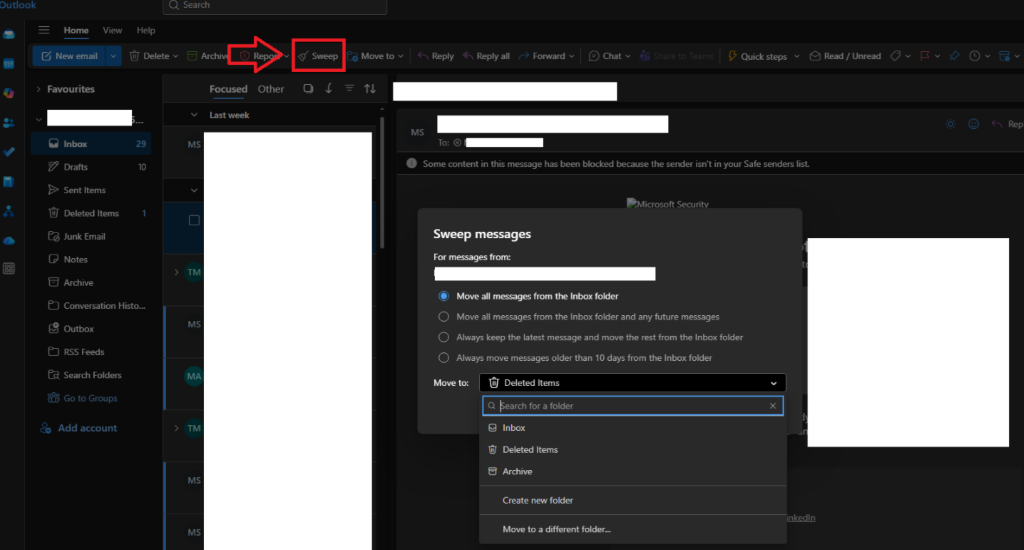Open the Mail app in left rail
This screenshot has height=550, width=1024.
click(x=9, y=35)
